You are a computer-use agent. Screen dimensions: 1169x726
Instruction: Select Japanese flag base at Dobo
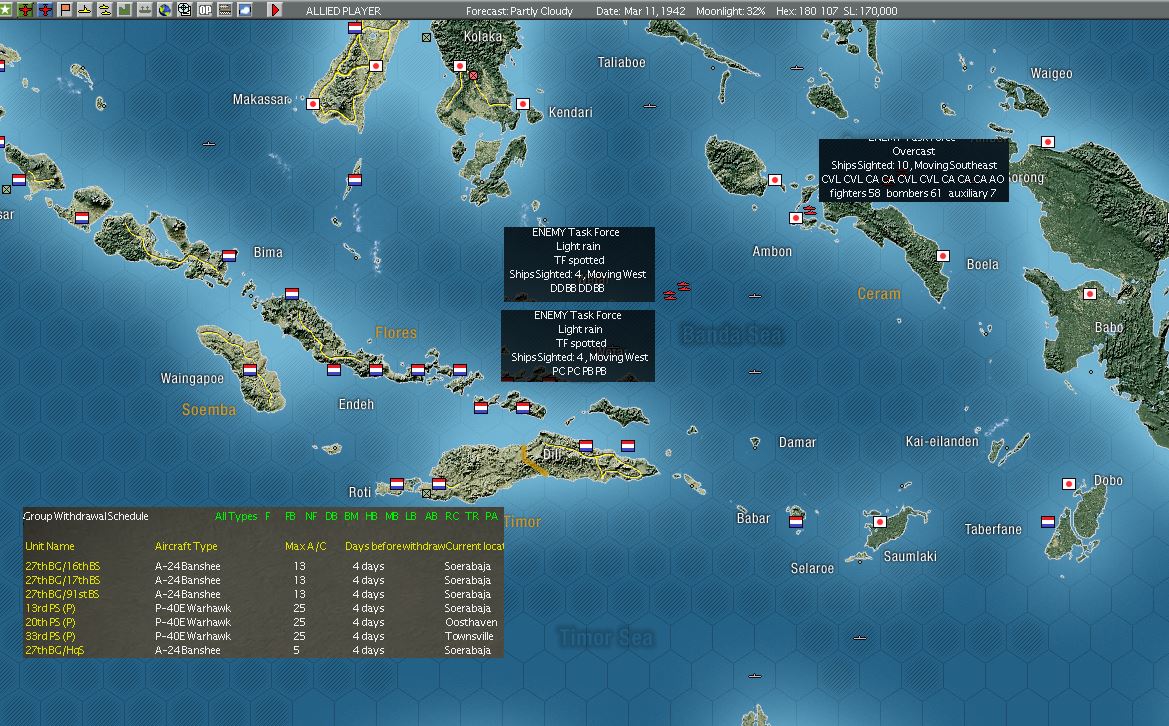(x=1069, y=484)
